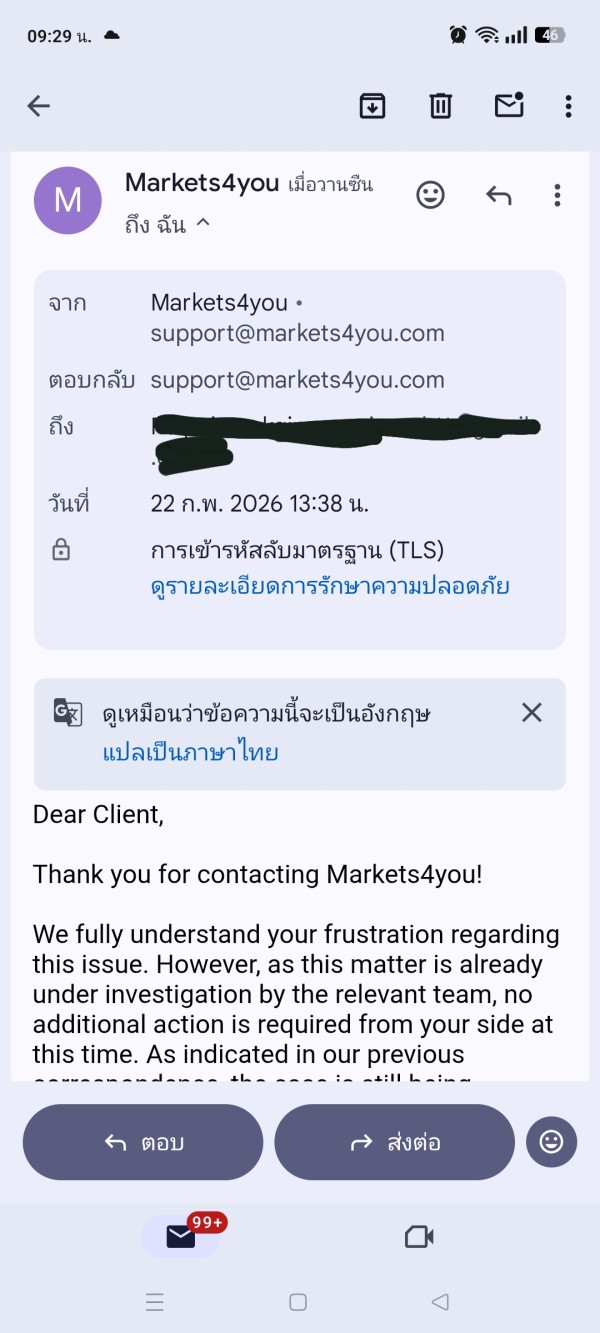The image size is (600, 1333).
Task: Mark the email as unread
Action: (509, 105)
